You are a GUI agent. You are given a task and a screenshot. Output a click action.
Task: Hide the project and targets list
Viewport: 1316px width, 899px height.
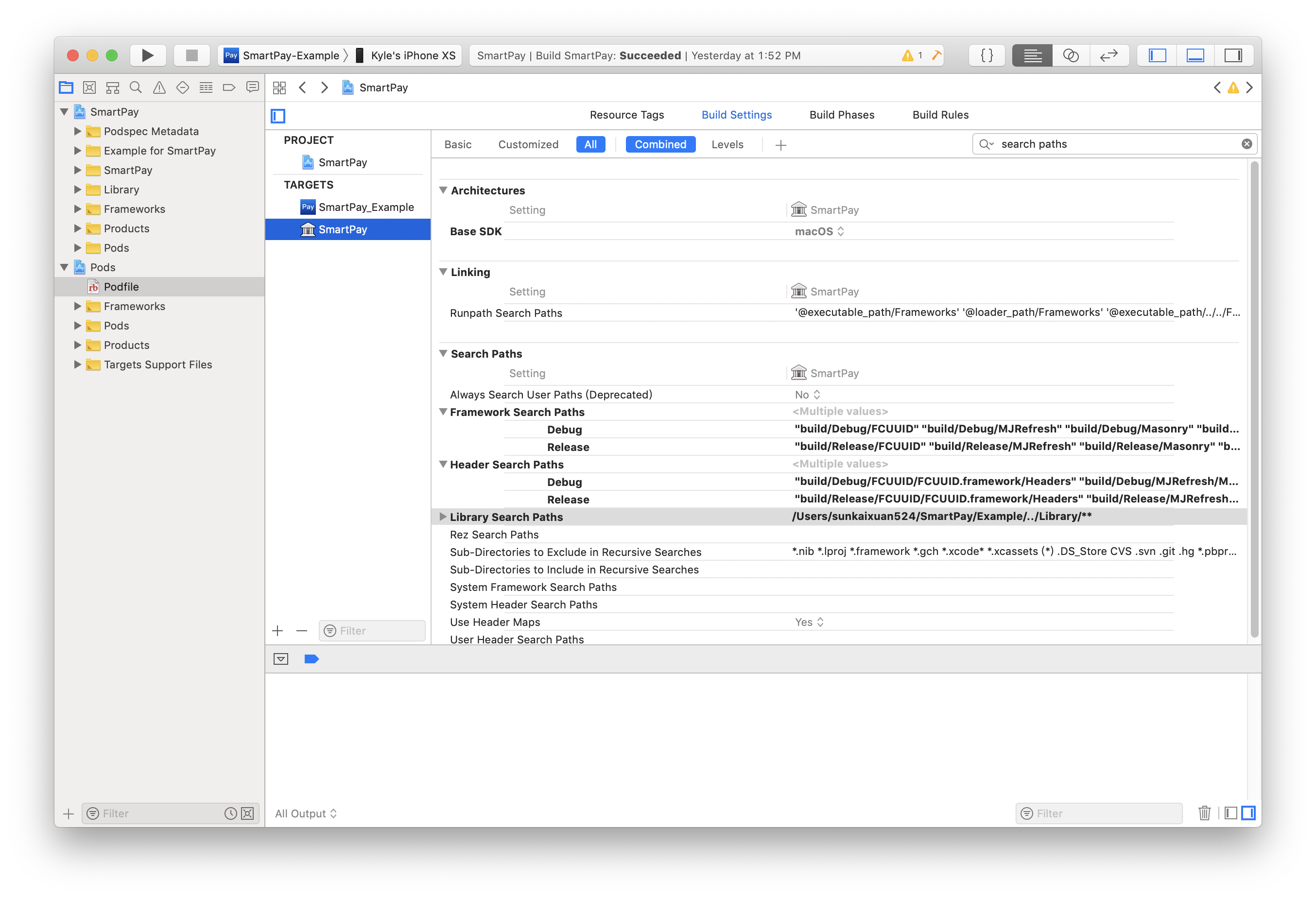click(x=278, y=116)
